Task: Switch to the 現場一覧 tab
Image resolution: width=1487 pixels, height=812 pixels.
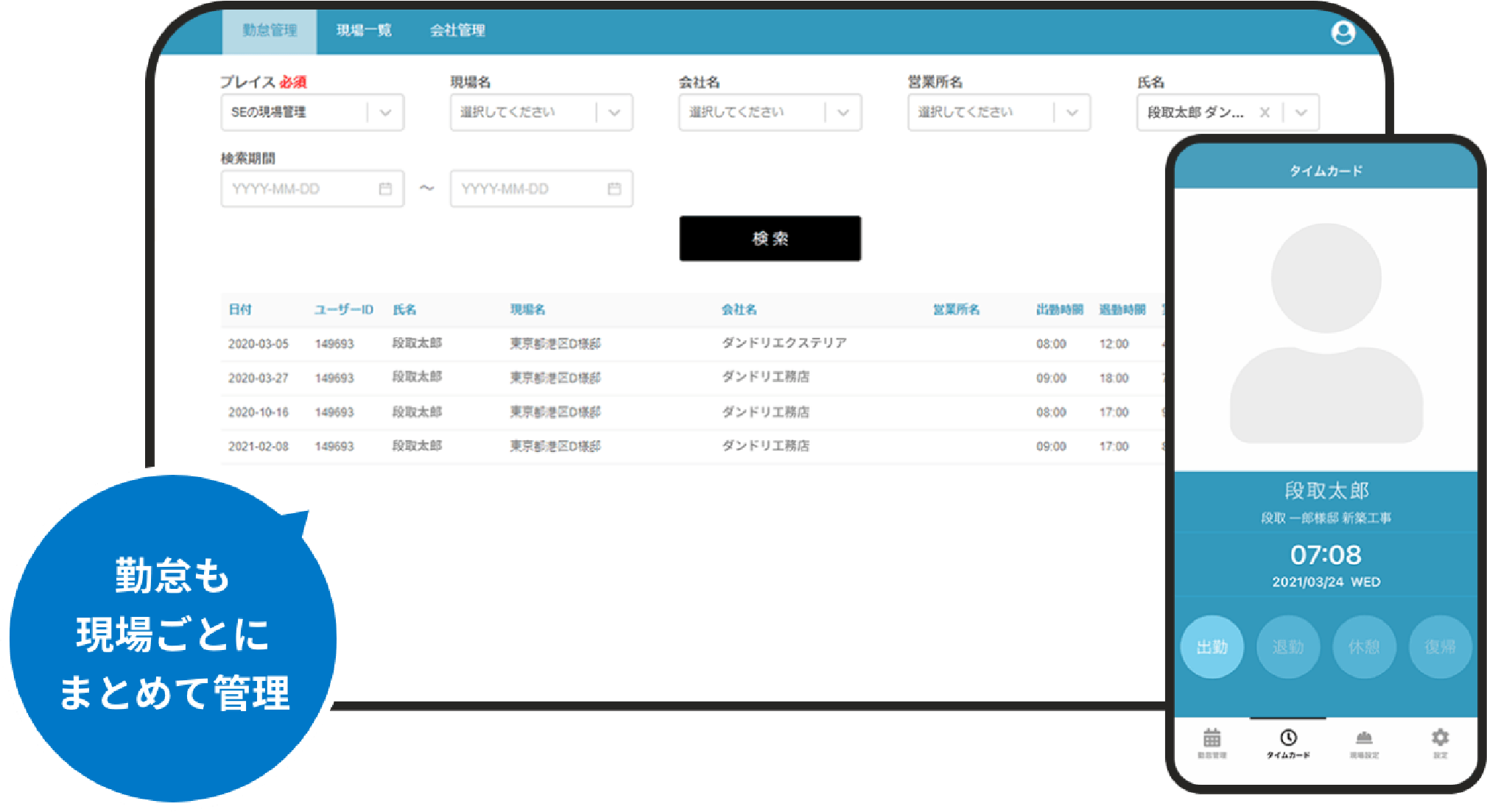Action: [x=364, y=31]
